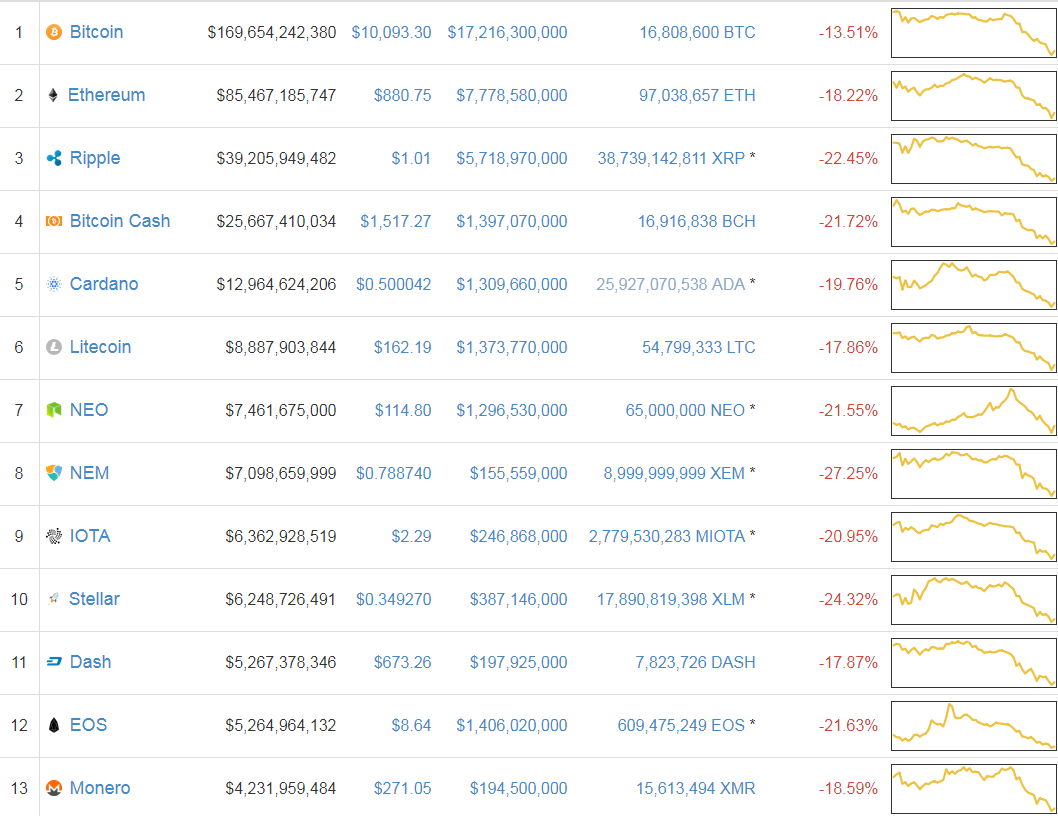Click Bitcoin Cash price $1,517.27
Image resolution: width=1058 pixels, height=816 pixels.
click(x=396, y=221)
